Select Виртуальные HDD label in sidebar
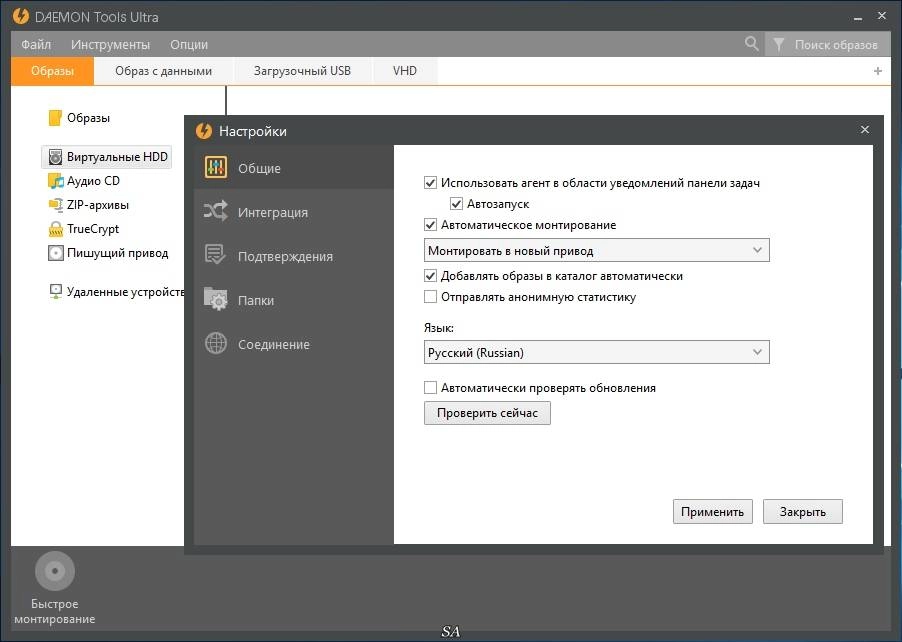The width and height of the screenshot is (902, 642). click(117, 156)
